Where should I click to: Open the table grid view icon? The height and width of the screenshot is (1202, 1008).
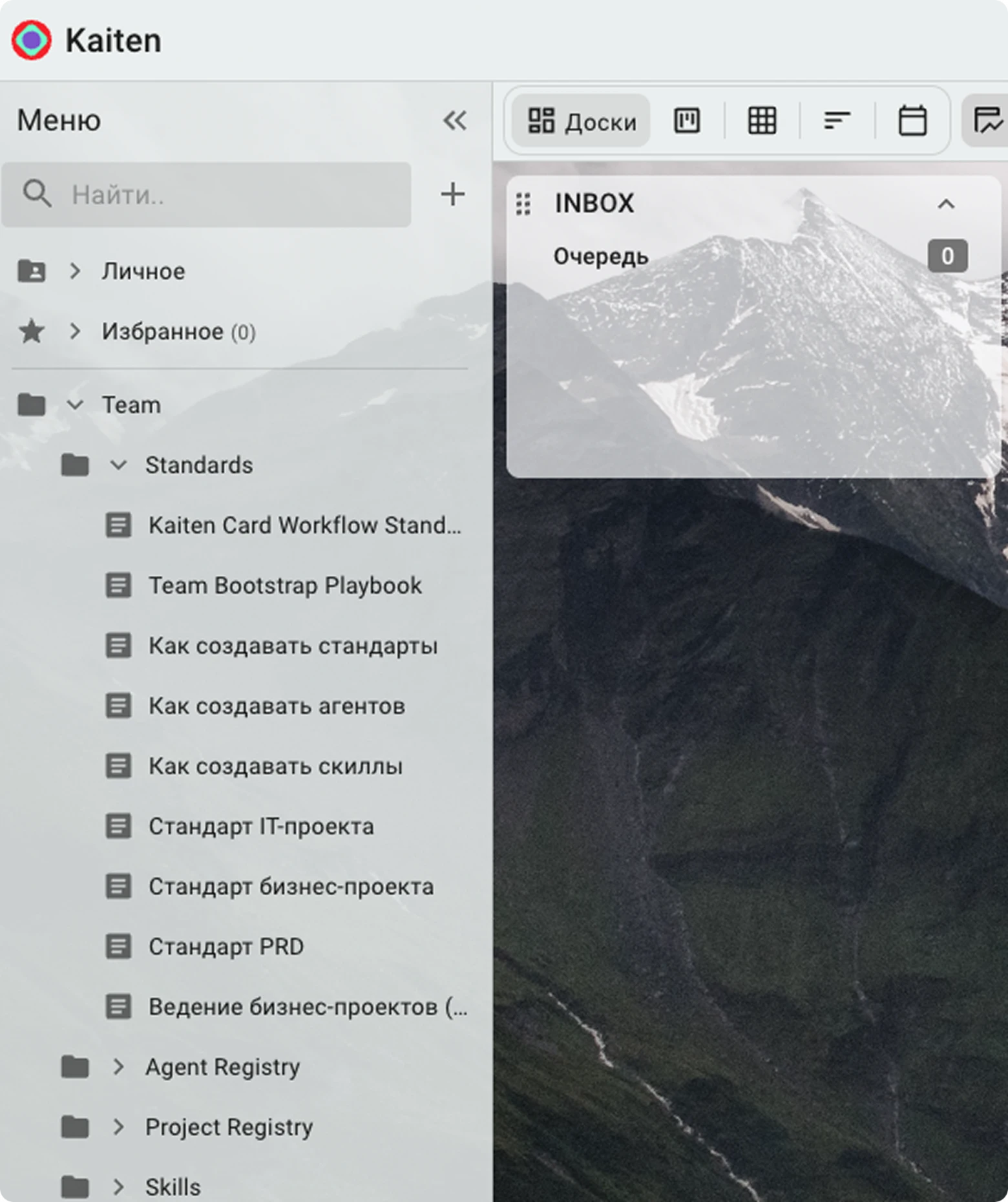(x=762, y=121)
